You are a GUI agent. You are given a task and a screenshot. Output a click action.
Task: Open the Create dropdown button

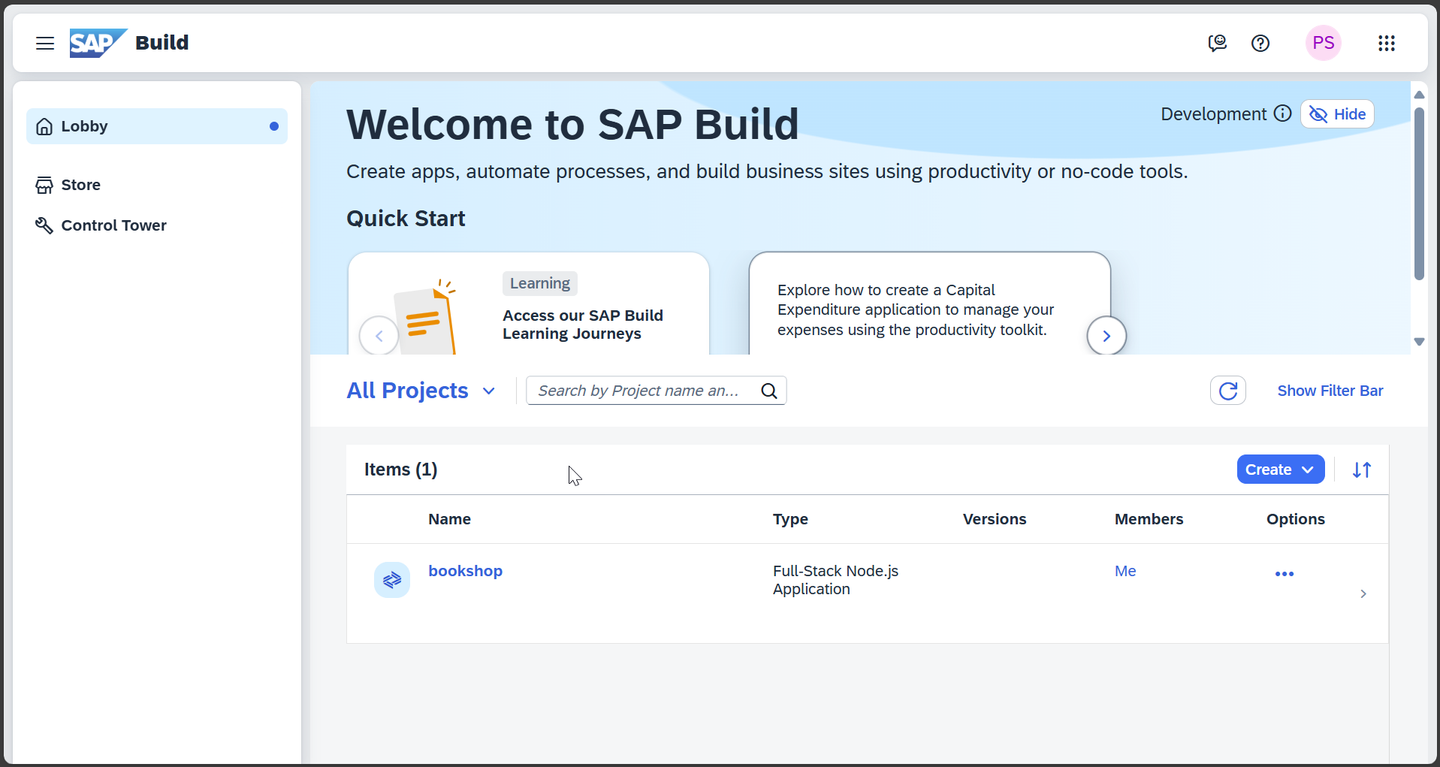(x=1280, y=470)
